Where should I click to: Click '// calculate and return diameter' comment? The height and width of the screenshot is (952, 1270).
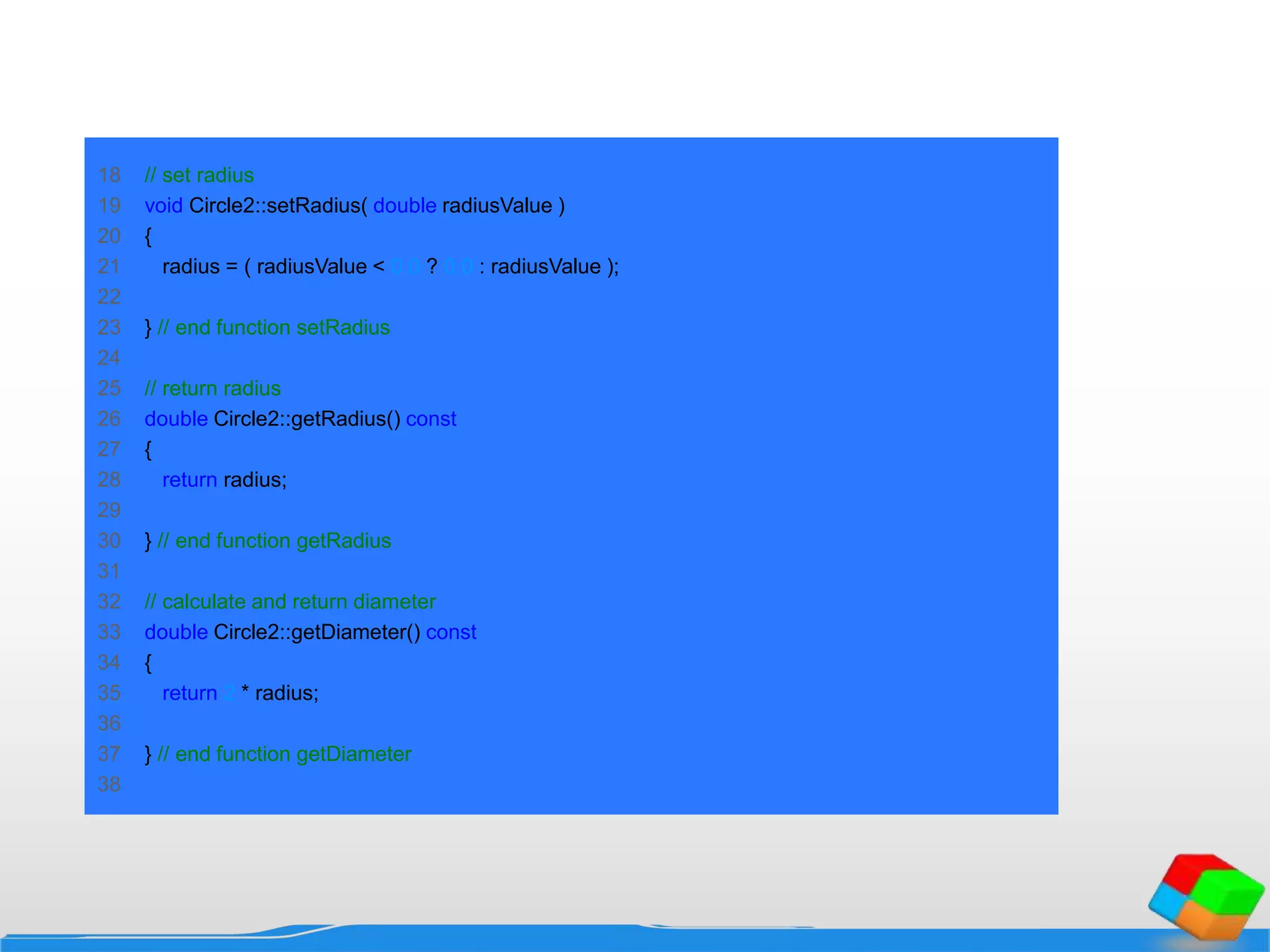tap(290, 602)
